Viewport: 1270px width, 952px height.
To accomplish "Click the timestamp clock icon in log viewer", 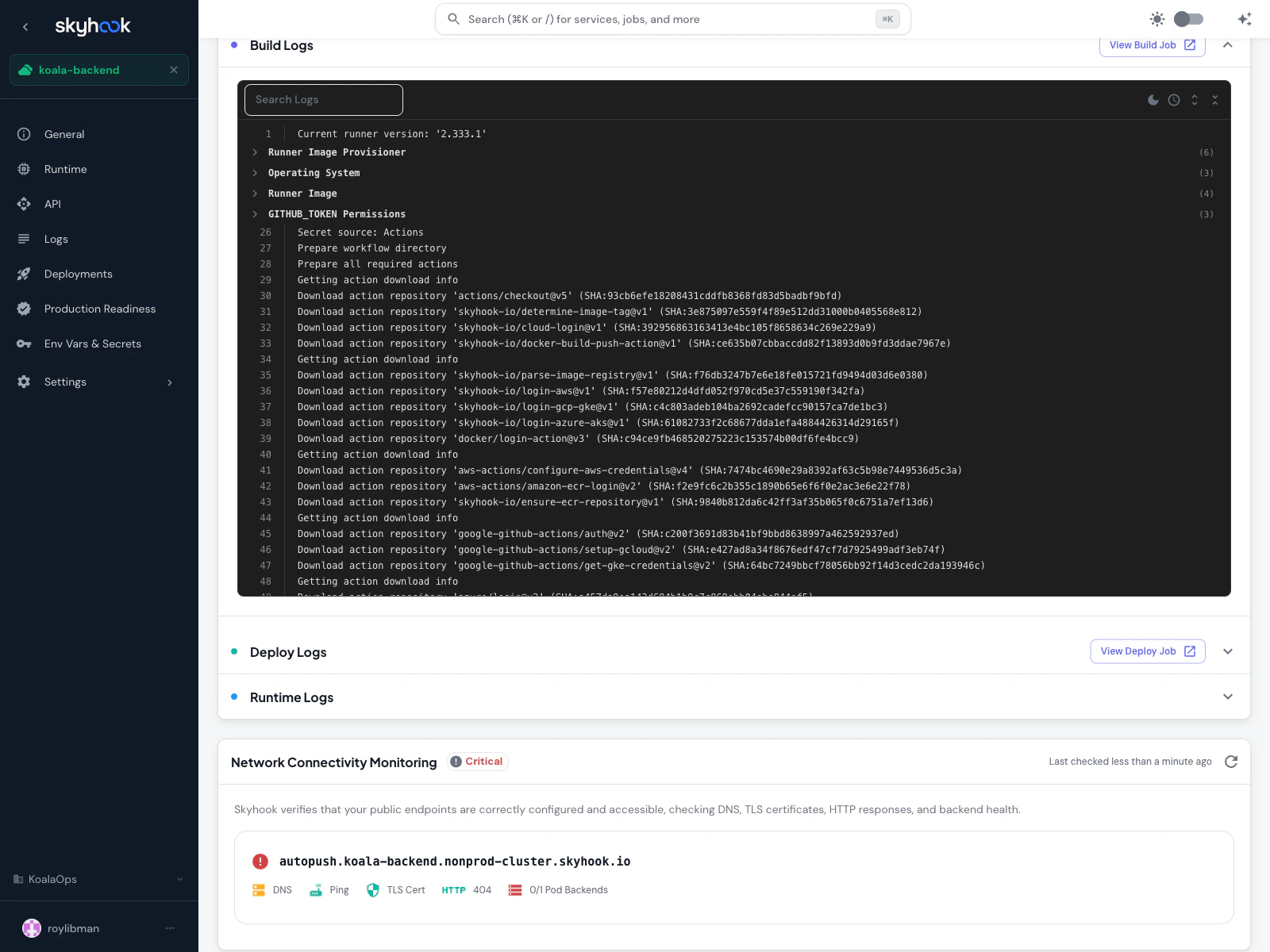I will pos(1174,100).
